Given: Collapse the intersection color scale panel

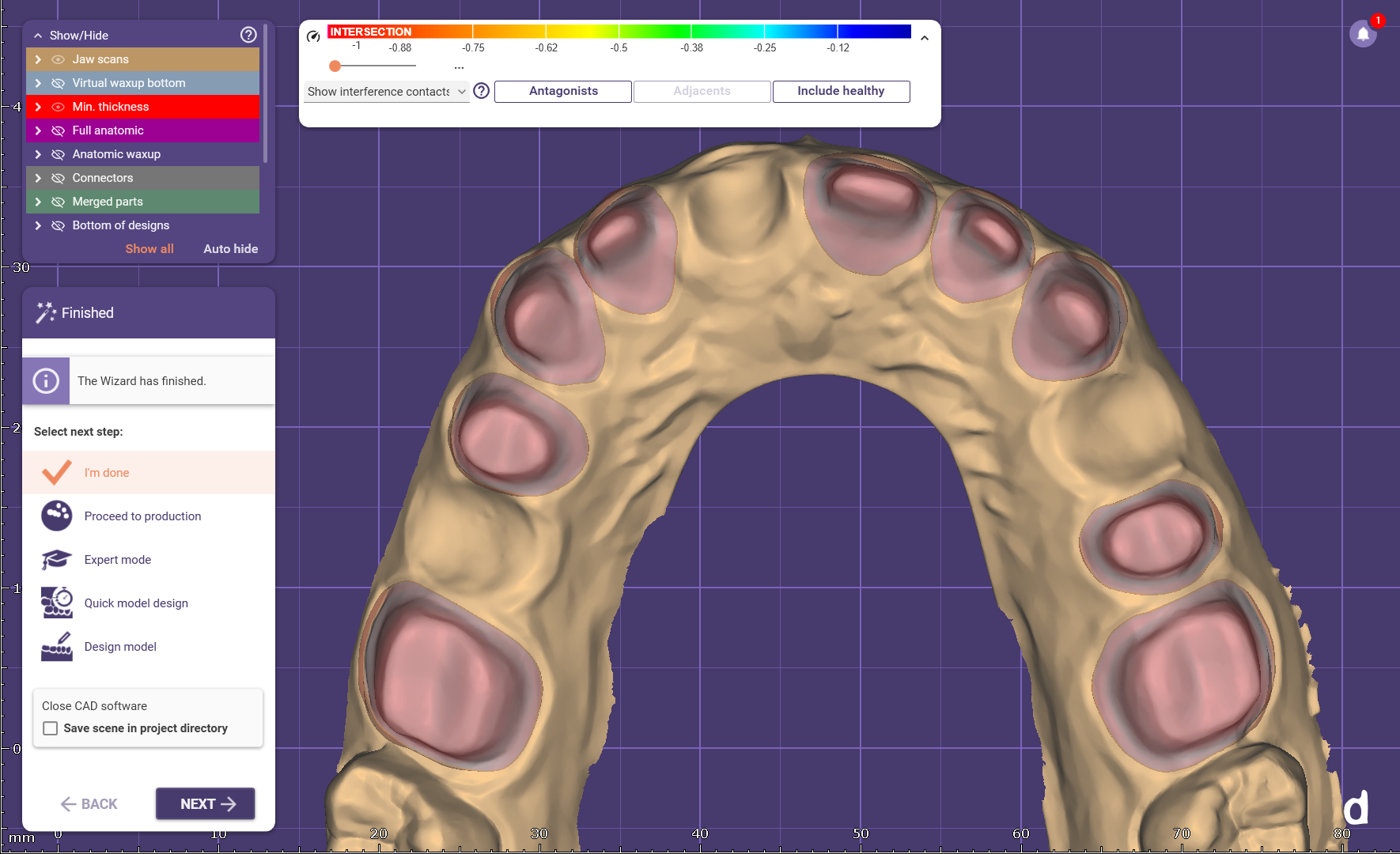Looking at the screenshot, I should [924, 38].
